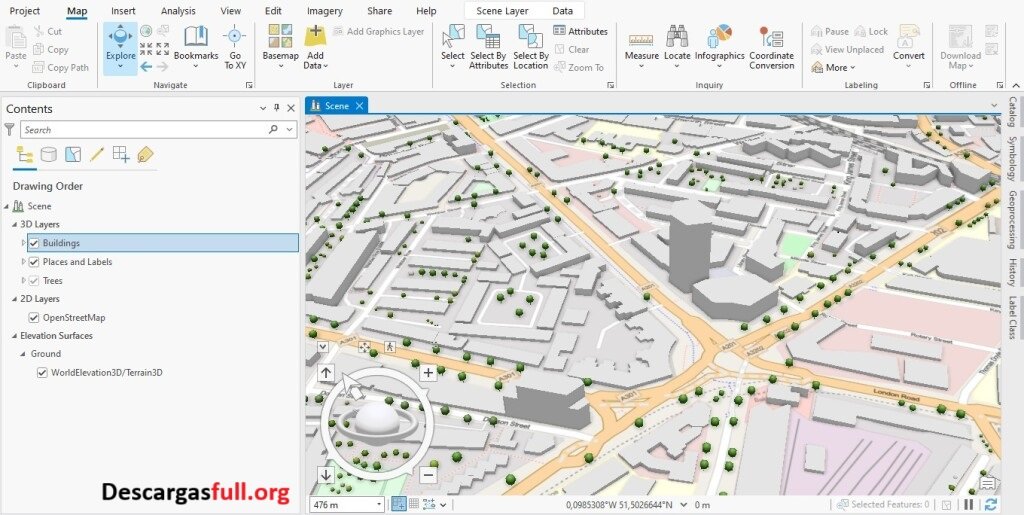Toggle the Trees layer checkbox
Image resolution: width=1024 pixels, height=515 pixels.
(34, 281)
